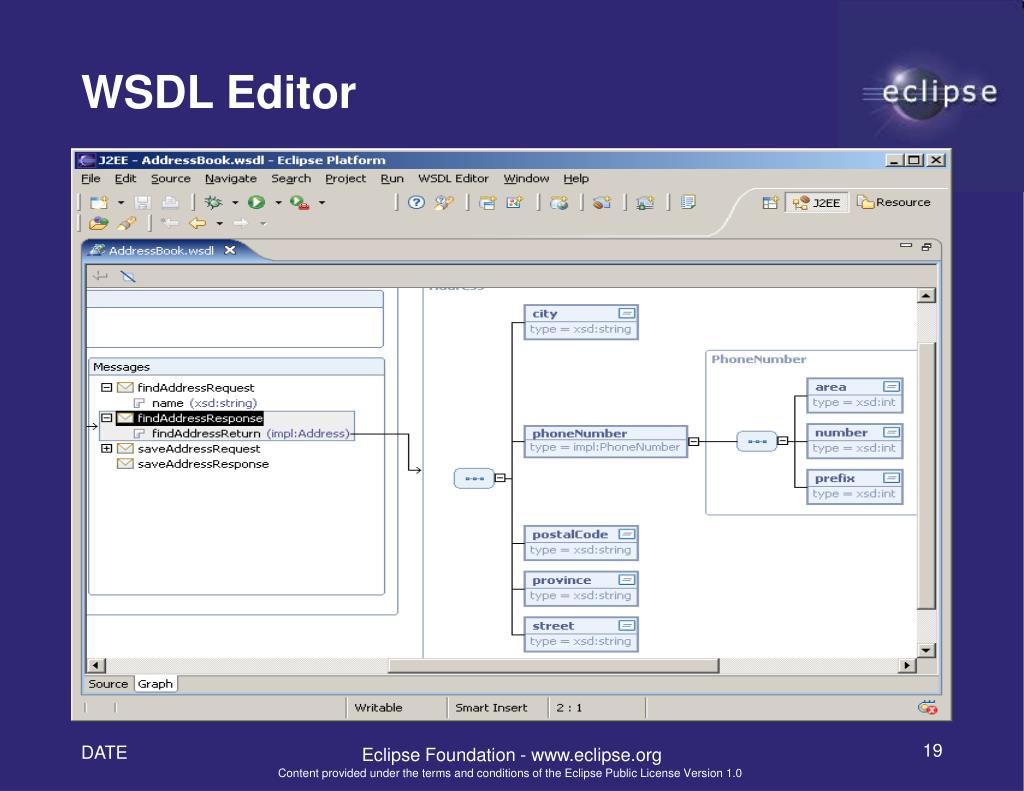Viewport: 1024px width, 791px height.
Task: Click the green Run icon
Action: click(x=257, y=202)
